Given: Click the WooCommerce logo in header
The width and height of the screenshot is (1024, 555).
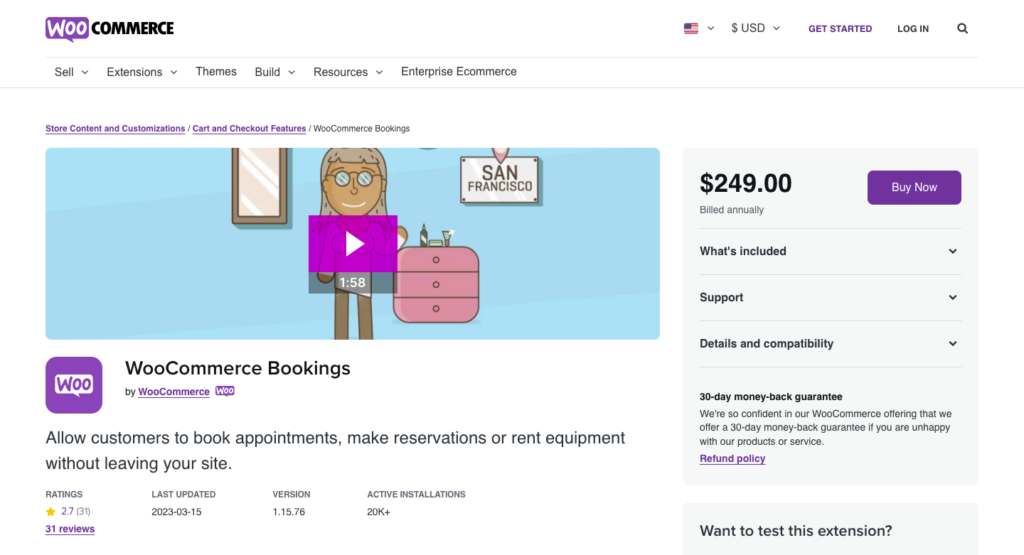Looking at the screenshot, I should click(110, 29).
